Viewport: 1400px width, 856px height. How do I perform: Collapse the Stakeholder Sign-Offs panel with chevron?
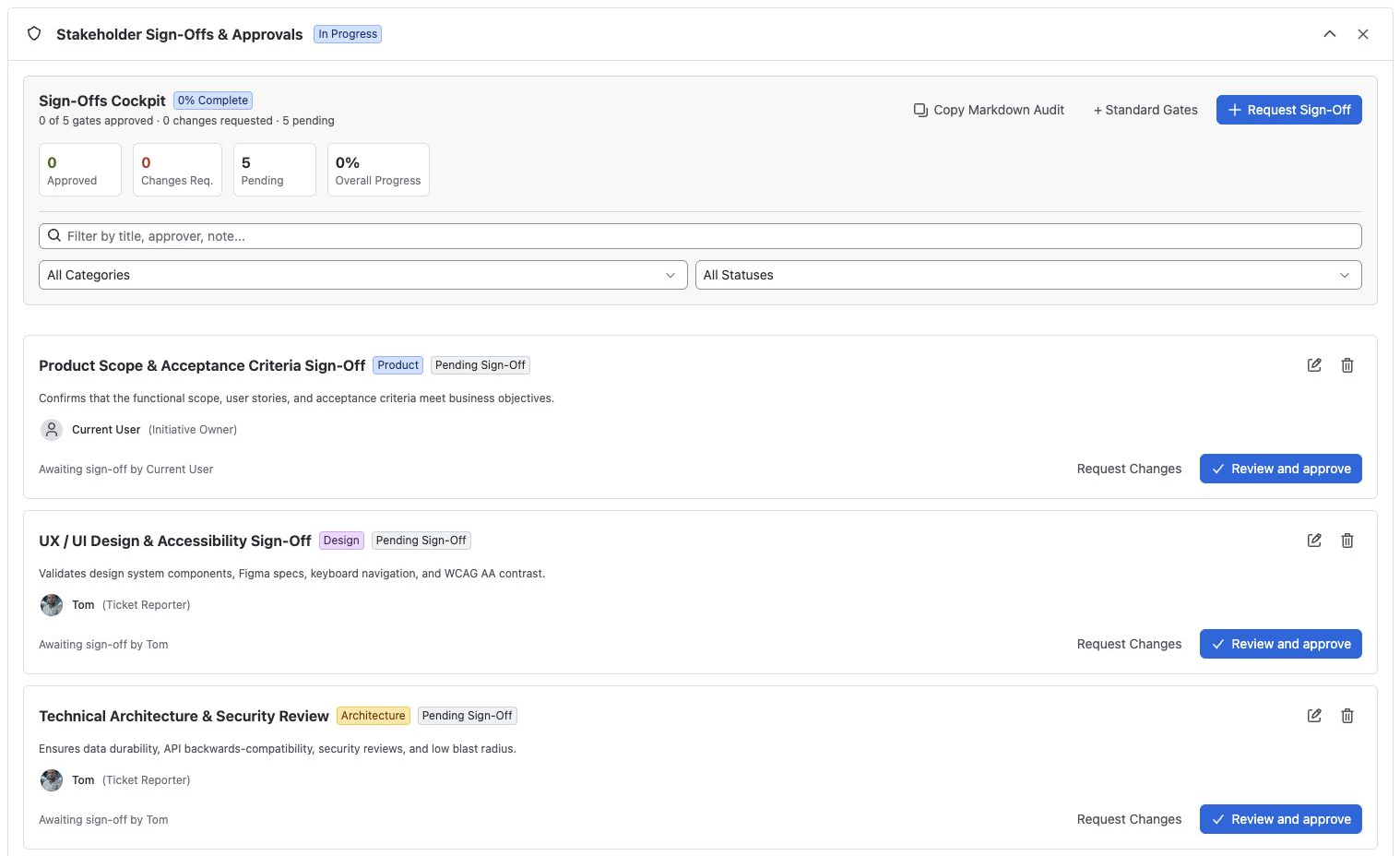tap(1329, 34)
